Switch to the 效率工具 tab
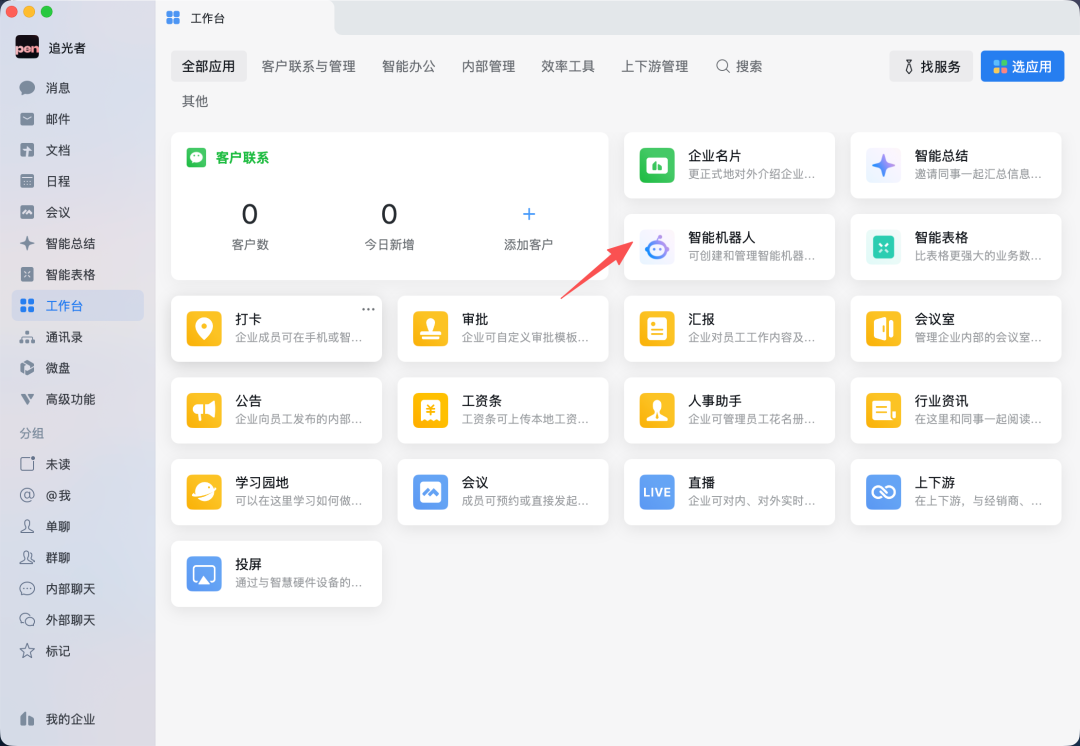This screenshot has width=1080, height=746. [567, 66]
